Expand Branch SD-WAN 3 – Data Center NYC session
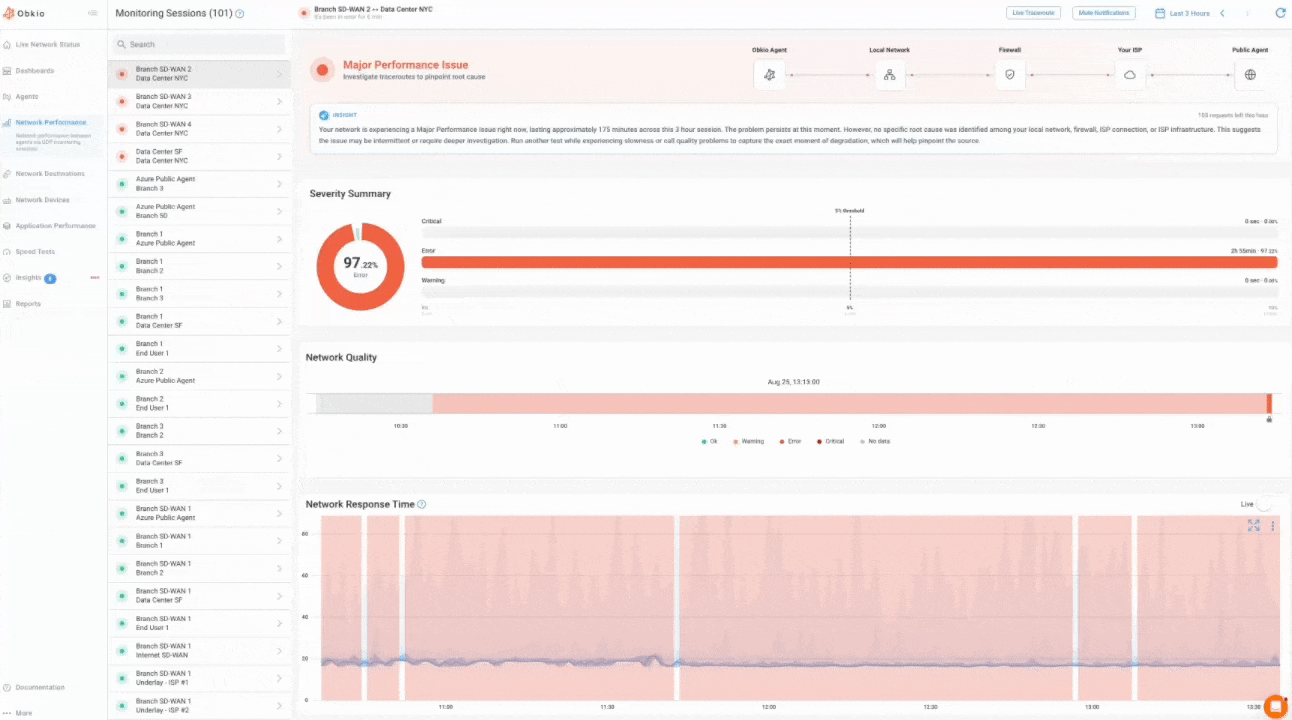1292x720 pixels. pyautogui.click(x=279, y=101)
